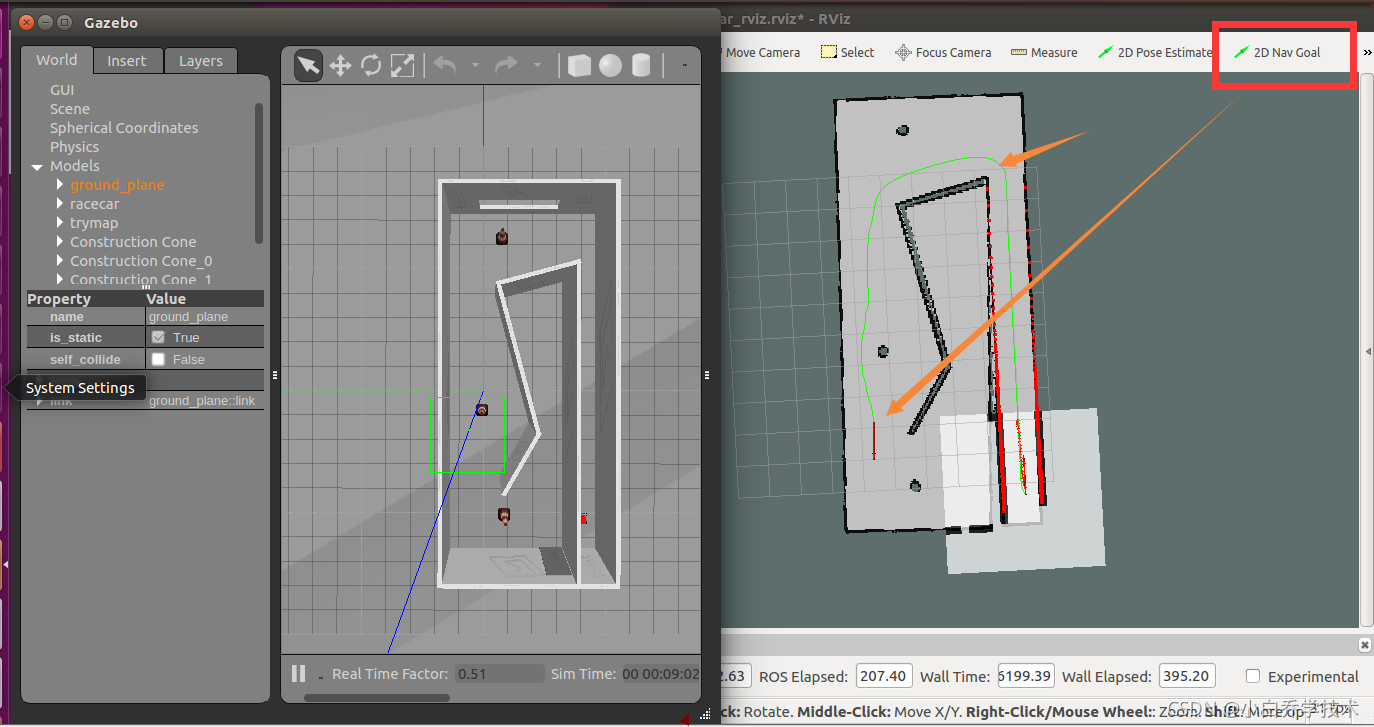
Task: Select Spherical Coordinates in the World tree
Action: coord(124,128)
